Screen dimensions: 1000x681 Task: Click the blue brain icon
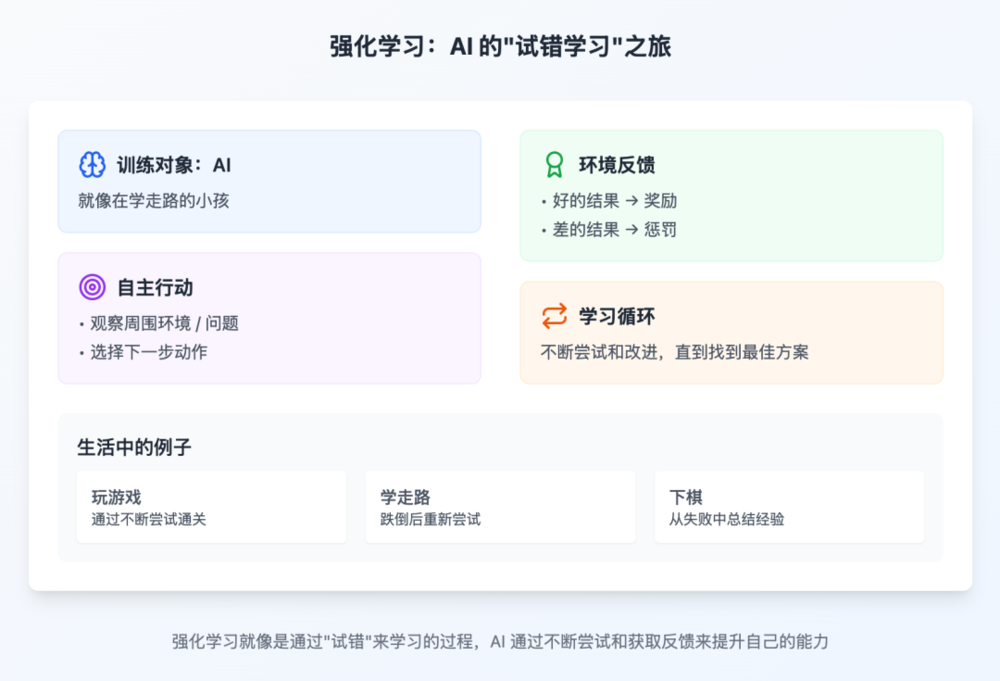(x=92, y=165)
